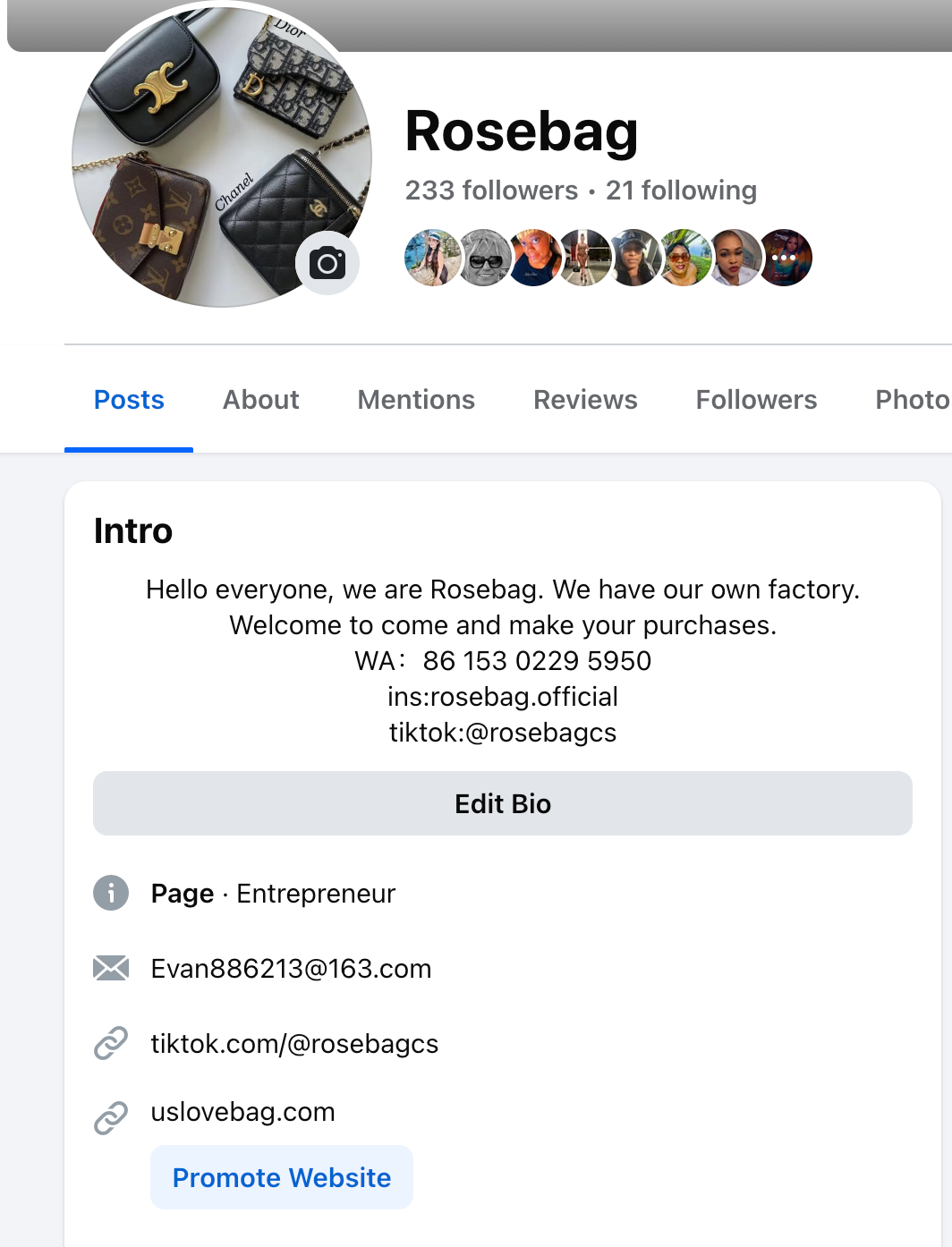Select the Posts tab
Viewport: 952px width, 1247px height.
129,400
